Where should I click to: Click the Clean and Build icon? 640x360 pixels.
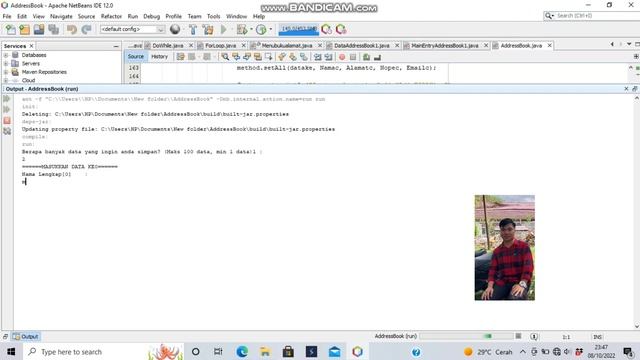pos(208,29)
